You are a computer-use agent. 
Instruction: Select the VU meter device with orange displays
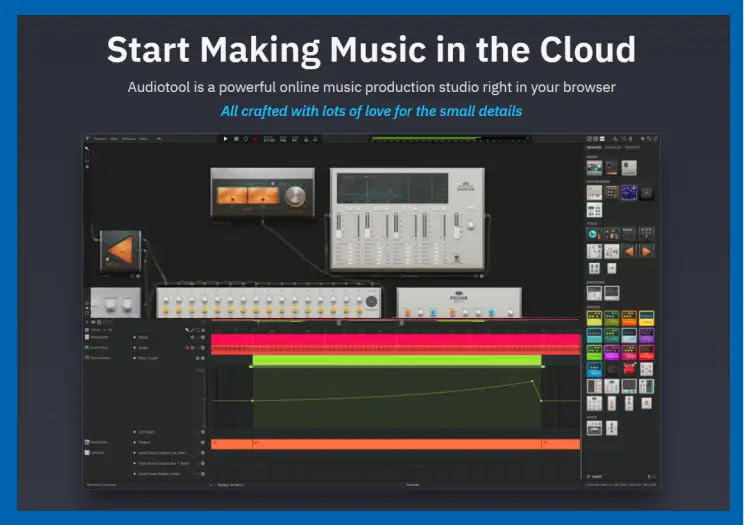click(262, 192)
